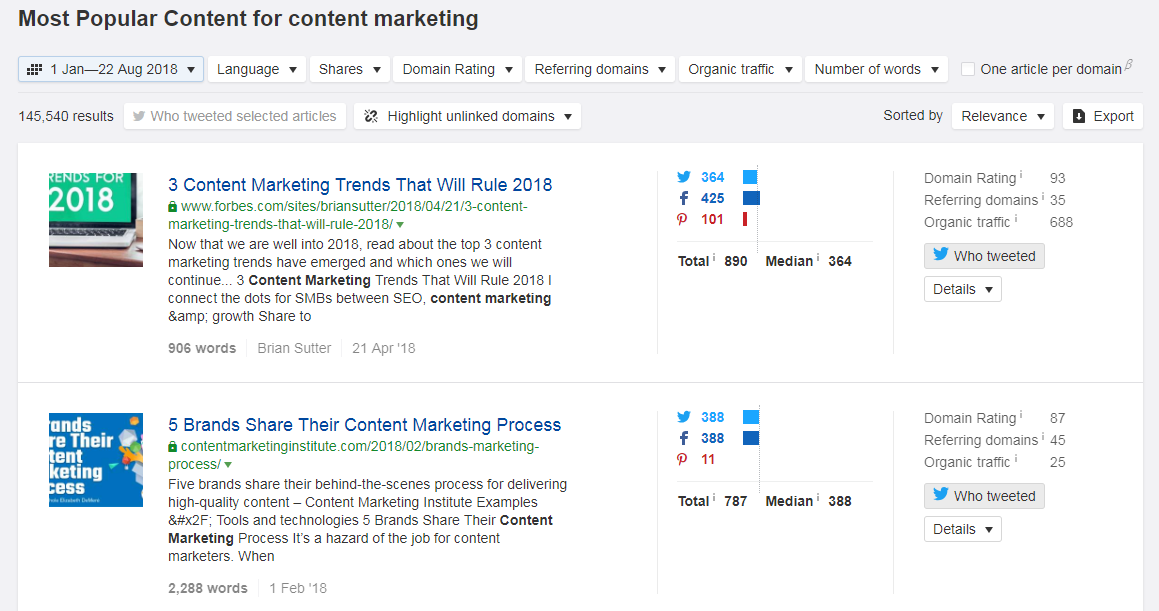The height and width of the screenshot is (611, 1159).
Task: Click the Trends for 2018 article thumbnail
Action: 96,219
